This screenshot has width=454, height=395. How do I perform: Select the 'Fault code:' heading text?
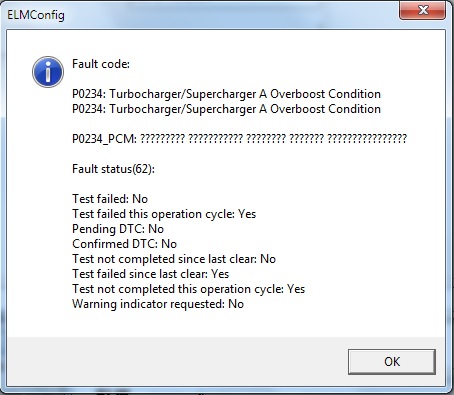point(101,64)
